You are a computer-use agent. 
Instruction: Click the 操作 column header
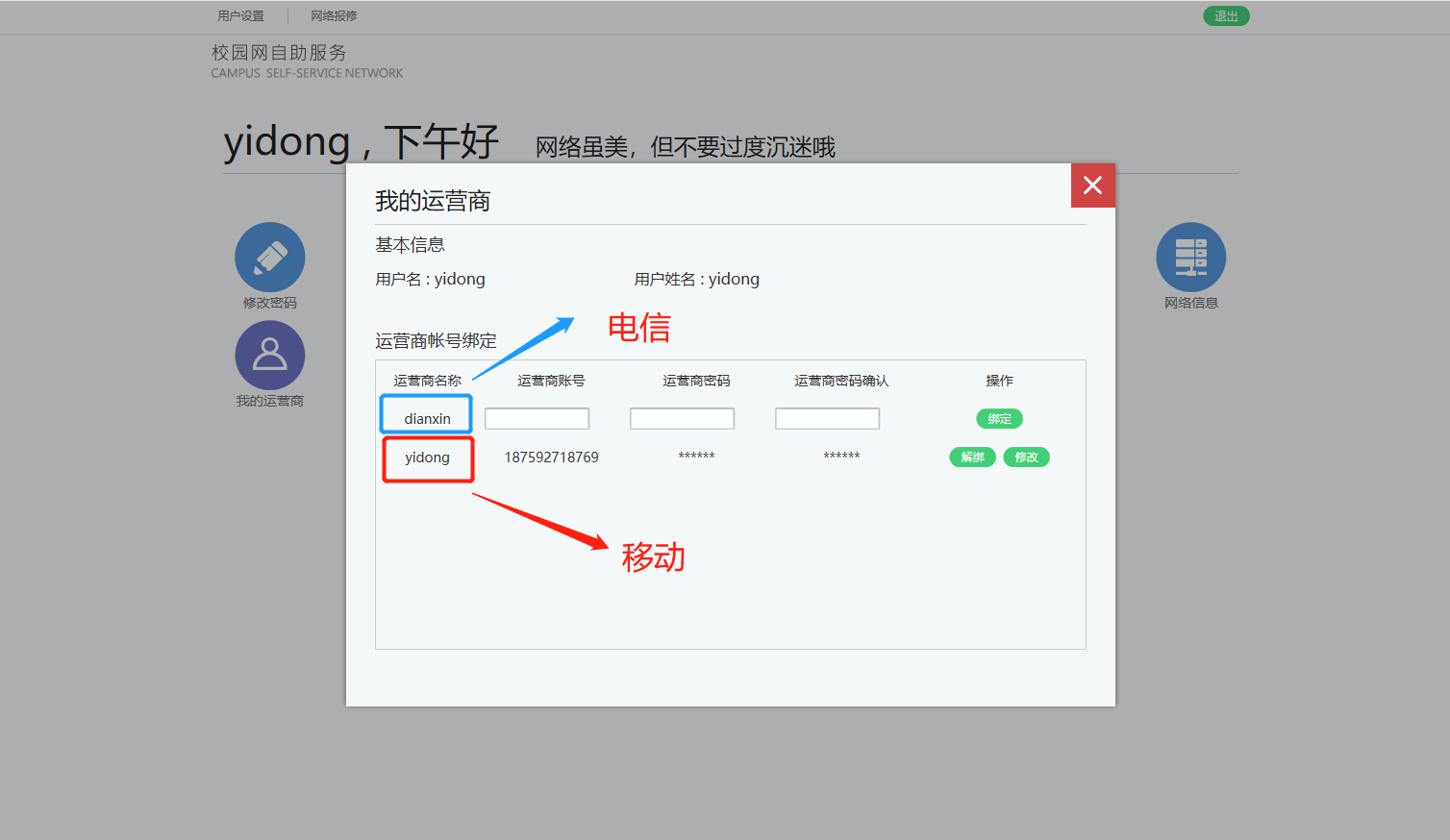click(x=999, y=381)
